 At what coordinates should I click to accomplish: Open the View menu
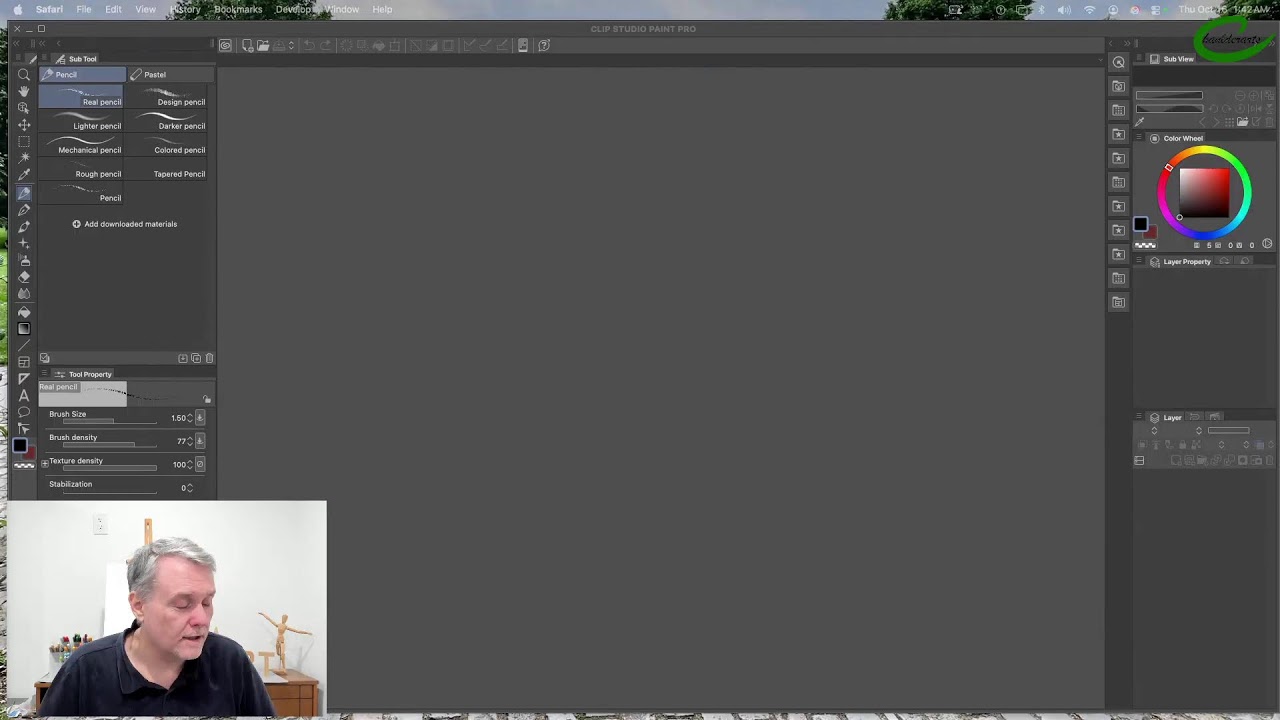[145, 9]
